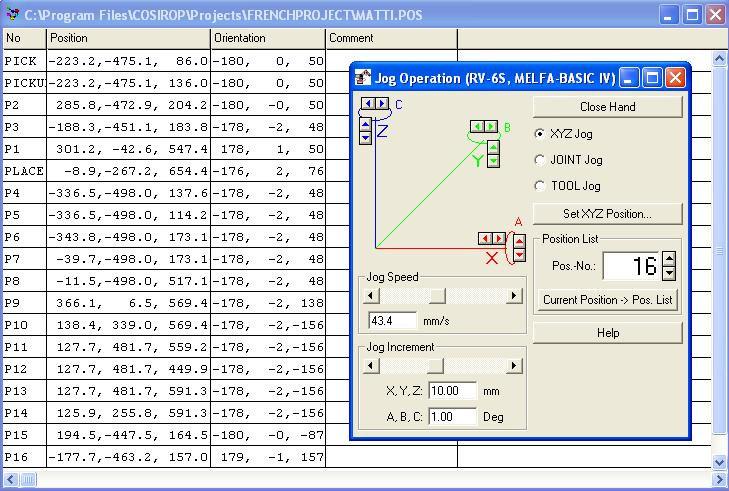
Task: Click P4 position -336.5,-498.0, 137.6
Action: pyautogui.click(x=128, y=193)
